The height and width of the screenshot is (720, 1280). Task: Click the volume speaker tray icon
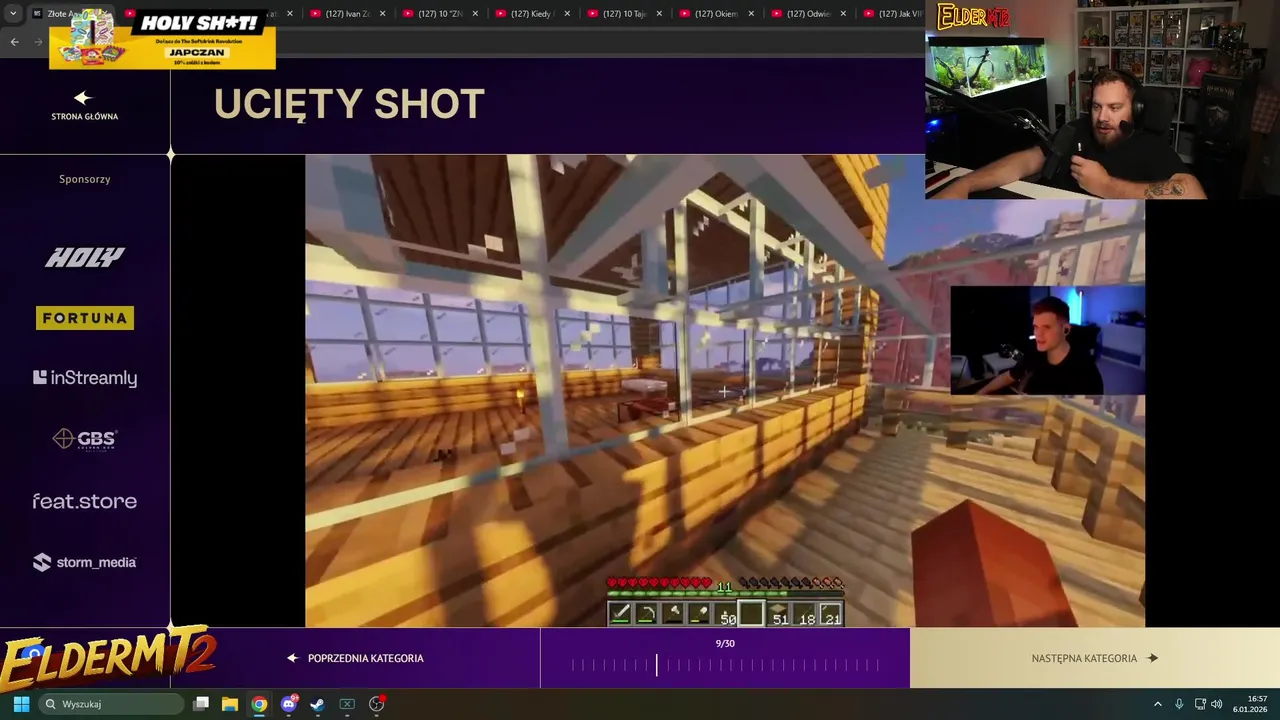1217,704
